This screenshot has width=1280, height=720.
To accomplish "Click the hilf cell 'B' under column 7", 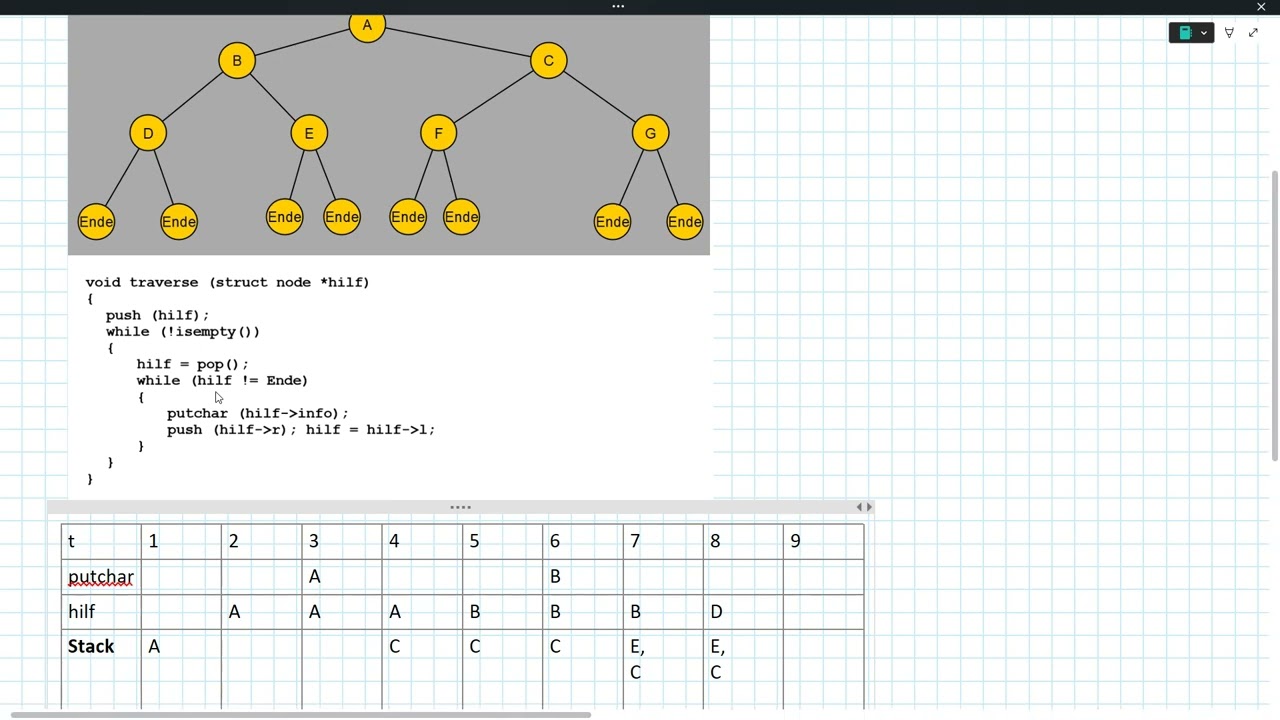I will pos(662,612).
